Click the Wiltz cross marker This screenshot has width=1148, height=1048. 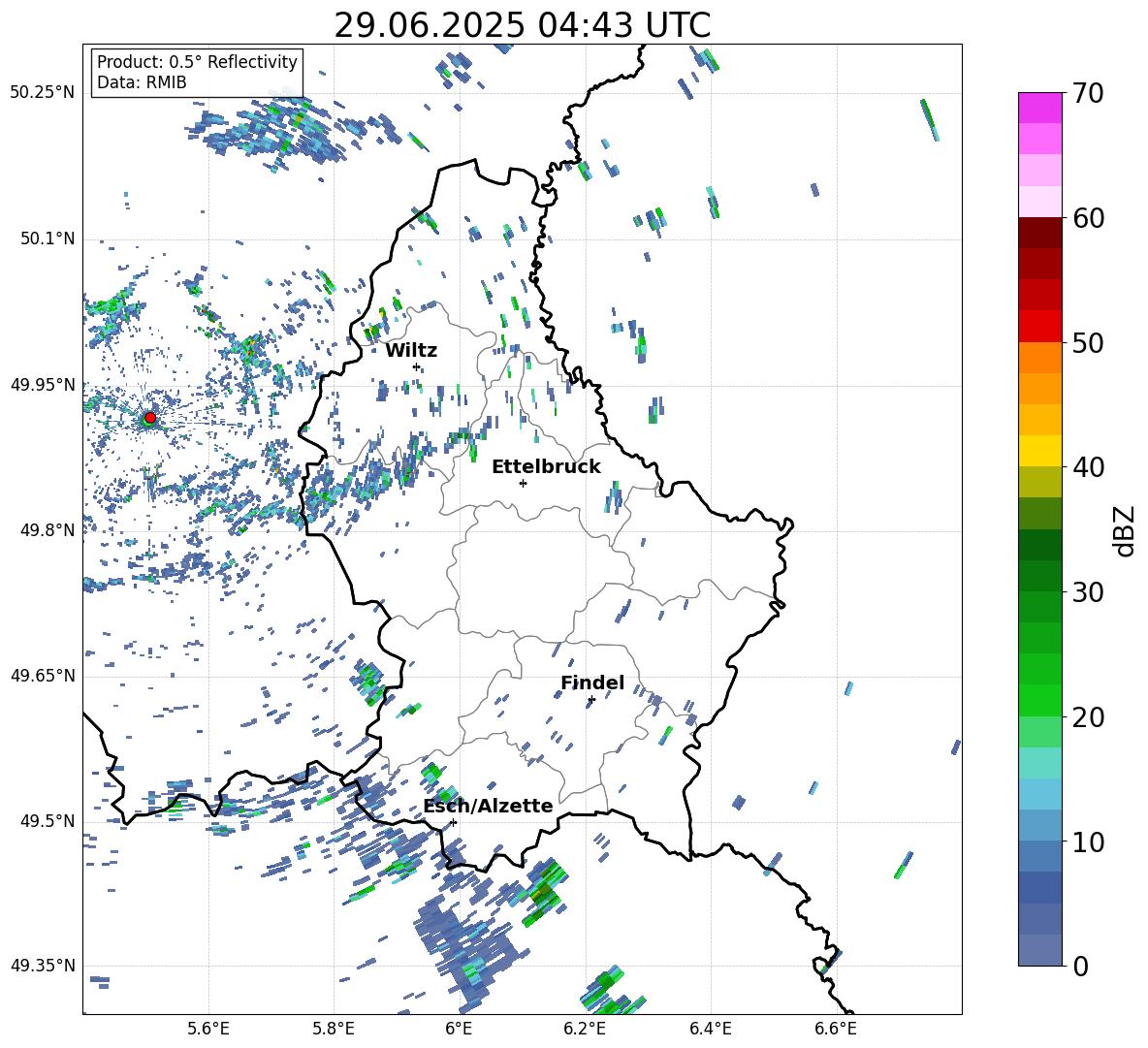tap(417, 366)
